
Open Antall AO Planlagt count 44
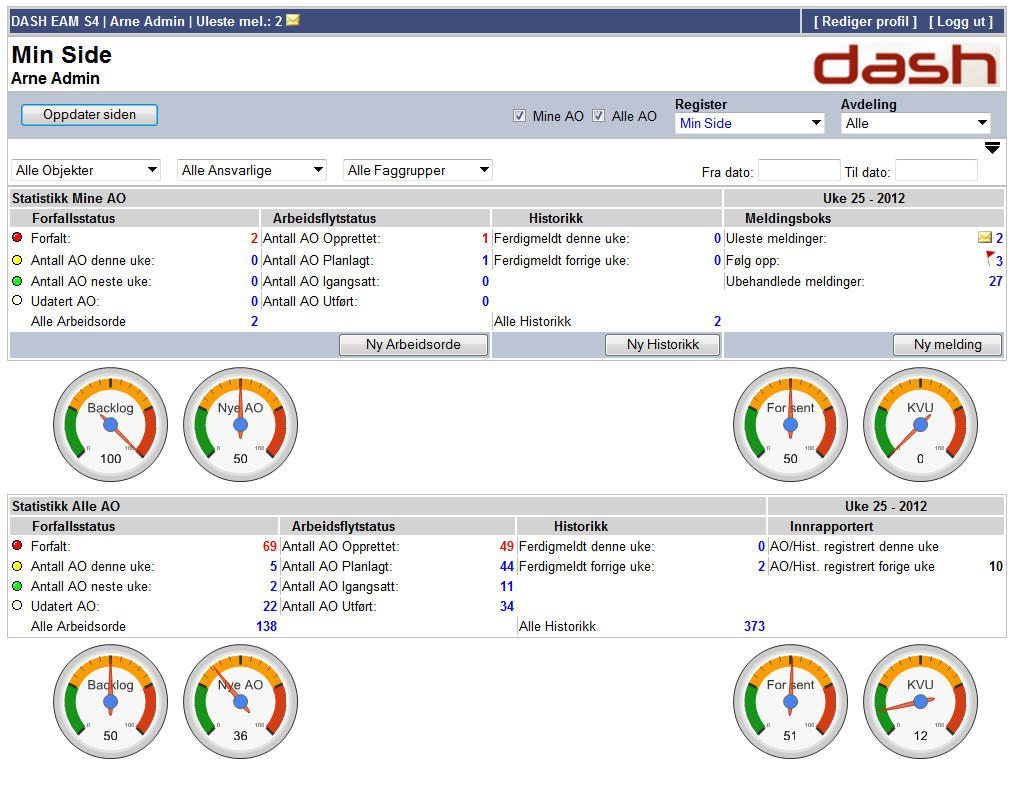[507, 566]
